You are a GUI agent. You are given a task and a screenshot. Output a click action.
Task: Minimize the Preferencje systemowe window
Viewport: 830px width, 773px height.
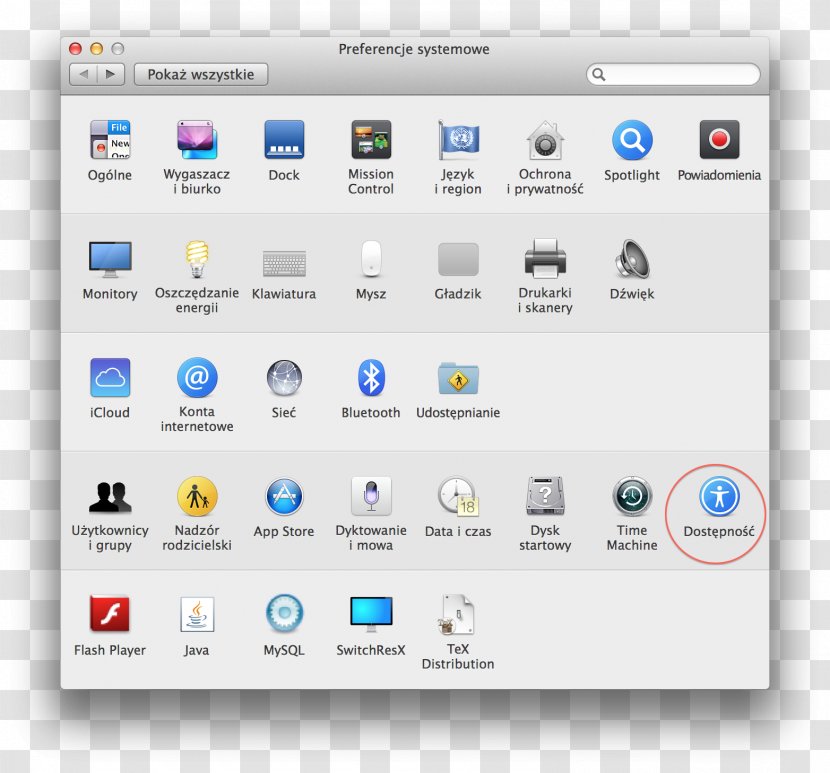96,49
